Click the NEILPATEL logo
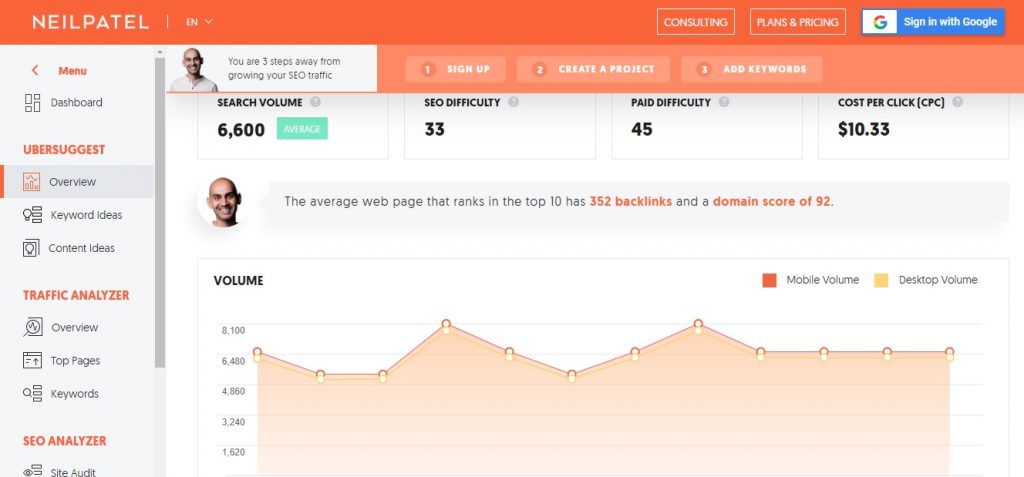Image resolution: width=1024 pixels, height=477 pixels. coord(91,22)
